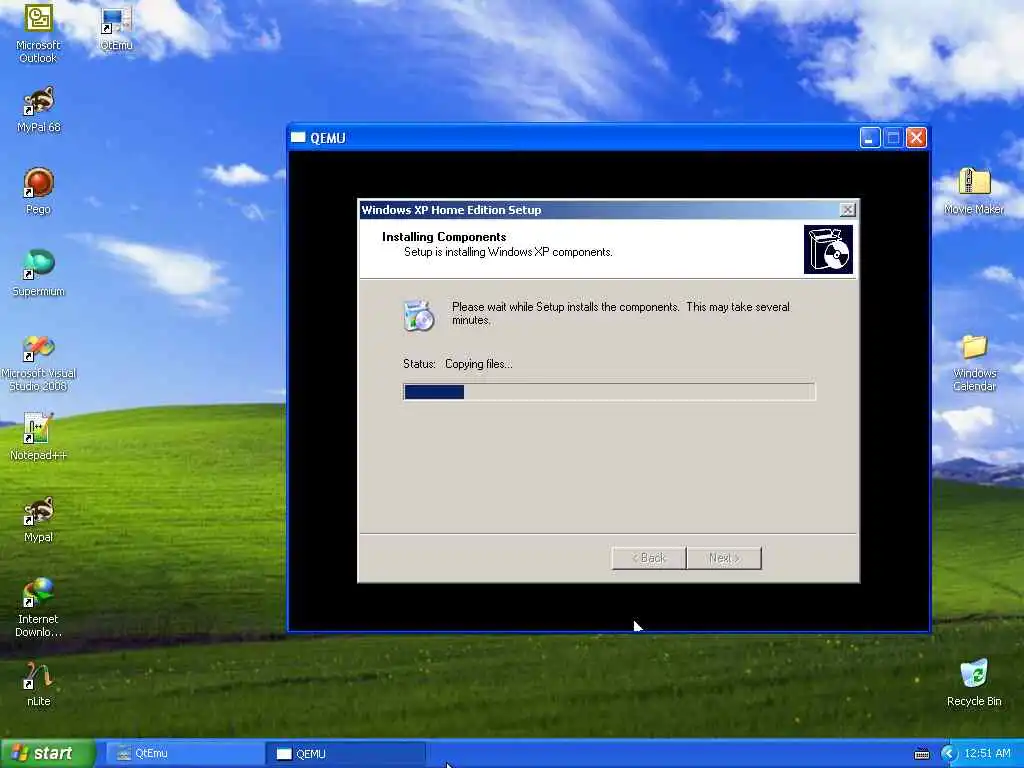Click the 'Installing Components' heading
Image resolution: width=1024 pixels, height=768 pixels.
pos(444,237)
